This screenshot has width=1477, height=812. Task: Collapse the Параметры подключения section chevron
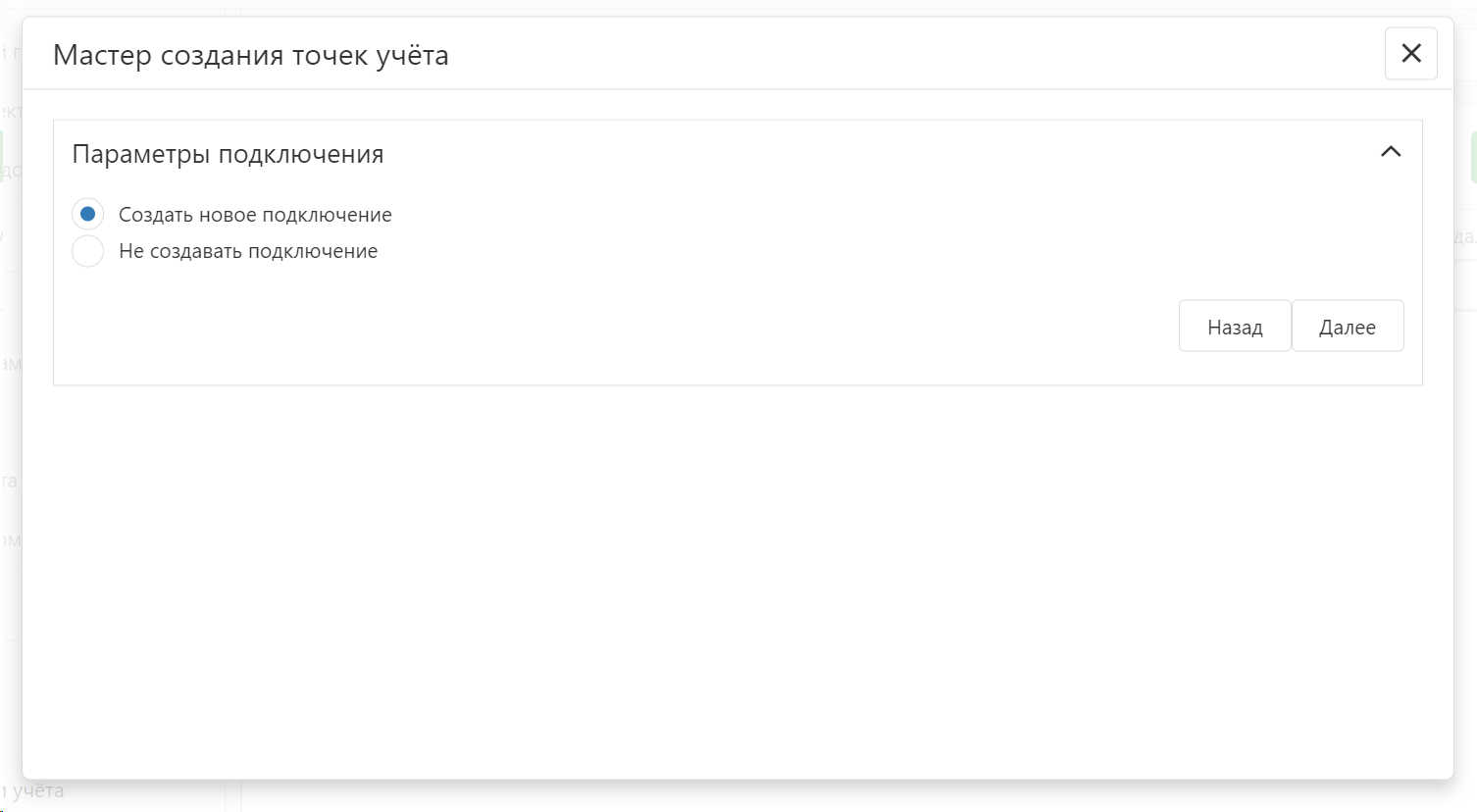tap(1390, 152)
